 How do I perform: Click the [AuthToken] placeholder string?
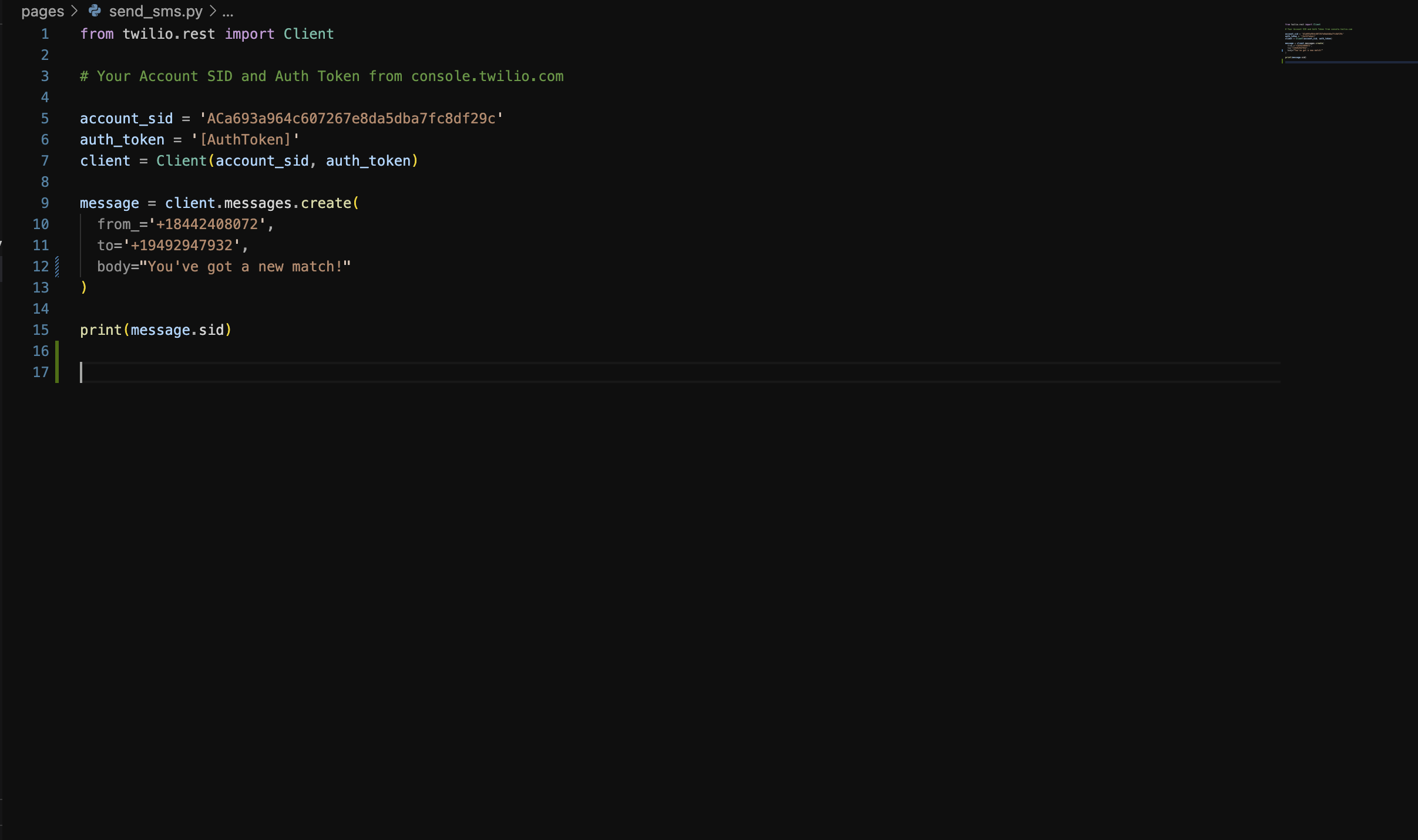tap(245, 140)
